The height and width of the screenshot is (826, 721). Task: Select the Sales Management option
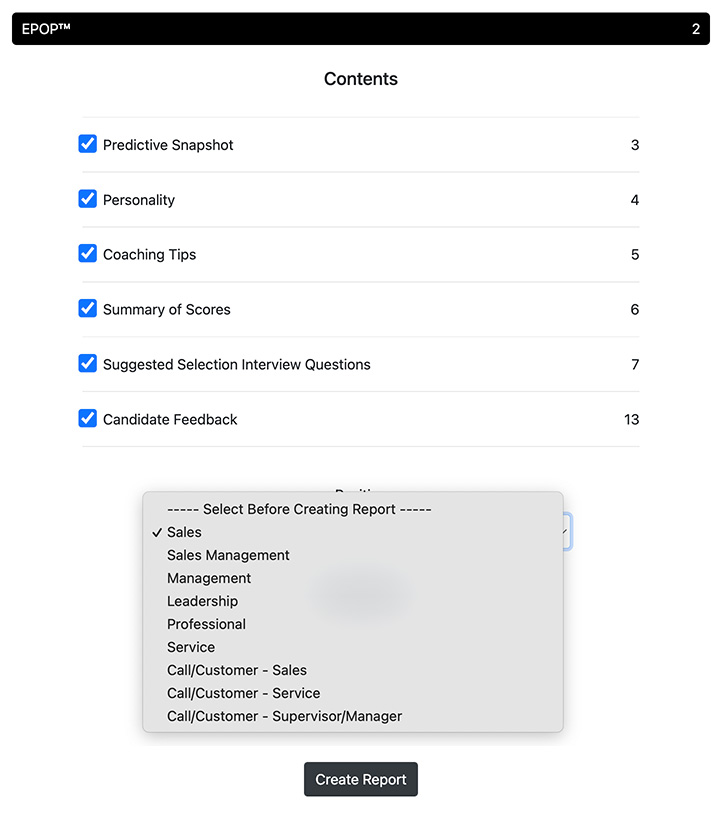click(228, 555)
